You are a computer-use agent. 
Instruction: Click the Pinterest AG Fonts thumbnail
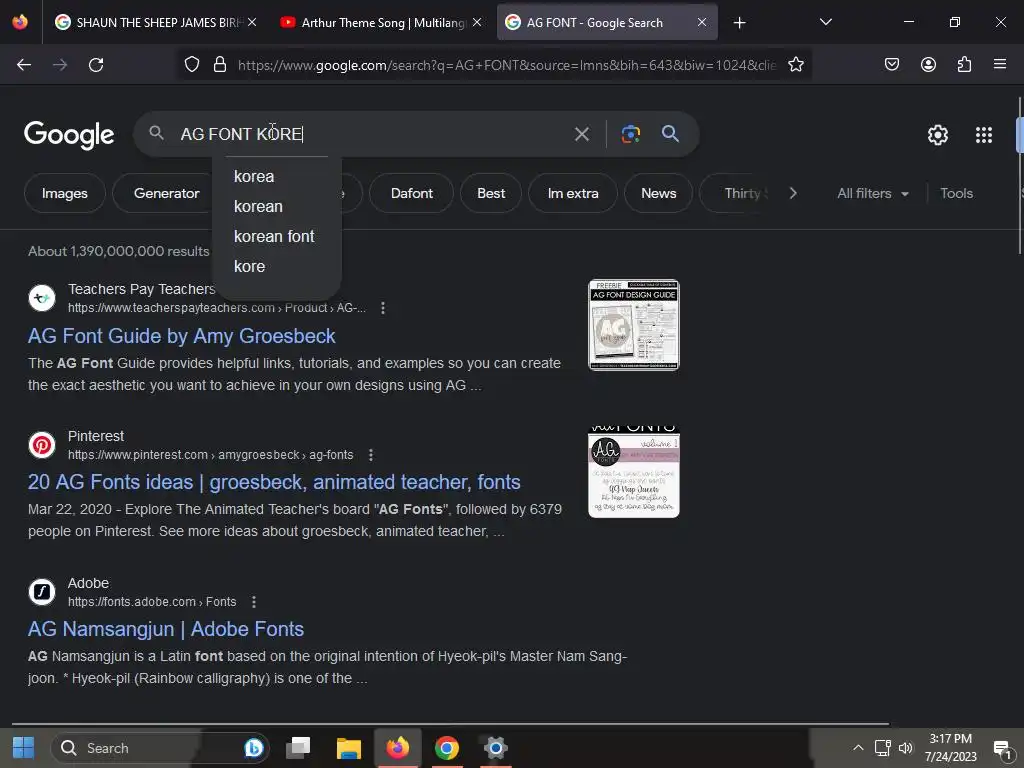point(633,472)
